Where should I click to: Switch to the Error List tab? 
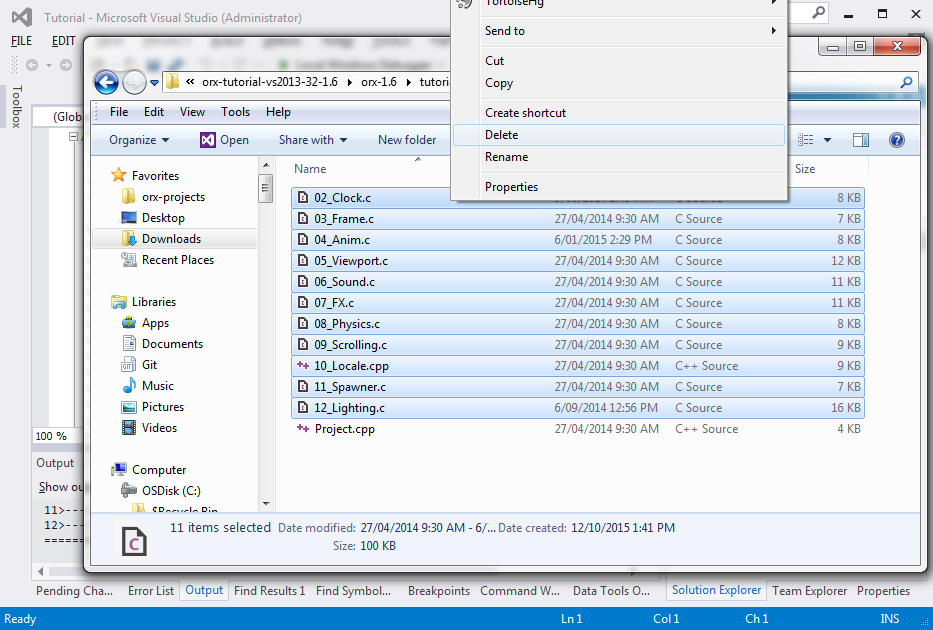coord(151,591)
